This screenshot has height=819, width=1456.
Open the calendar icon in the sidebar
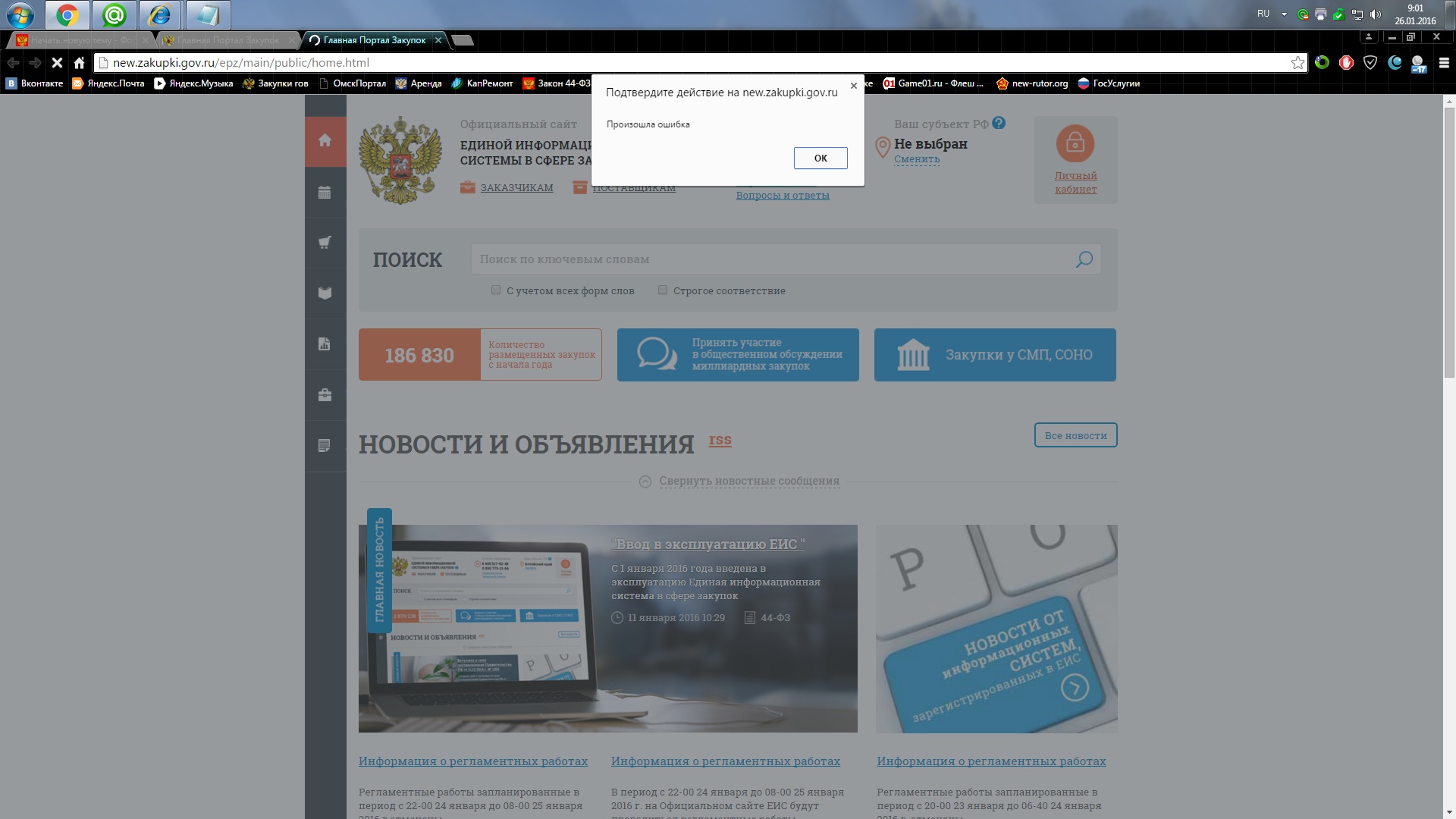(325, 193)
